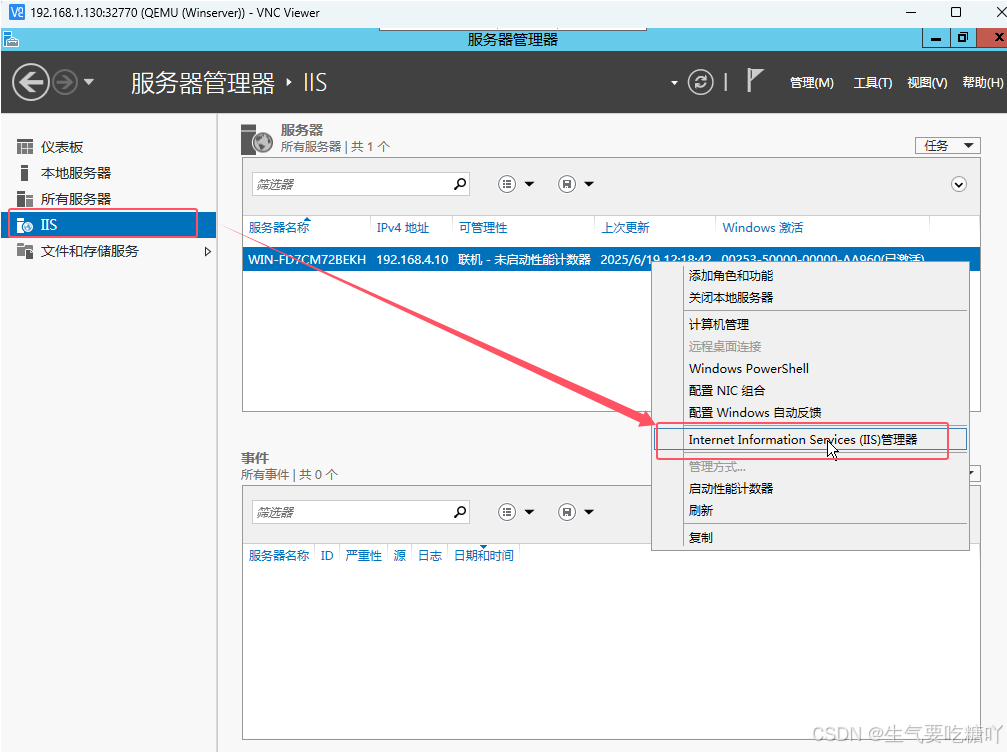The width and height of the screenshot is (1007, 752).
Task: Open dropdown beside servers criteria icon
Action: [x=529, y=184]
